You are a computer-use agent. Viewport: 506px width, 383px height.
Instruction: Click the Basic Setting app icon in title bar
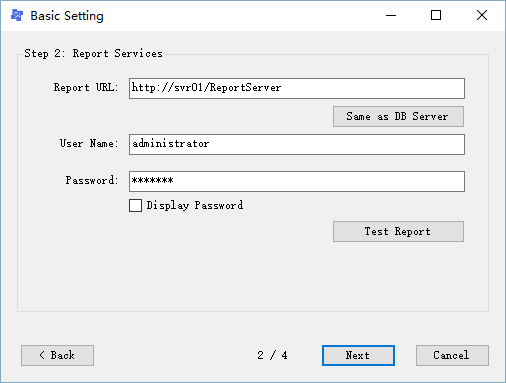pyautogui.click(x=17, y=15)
